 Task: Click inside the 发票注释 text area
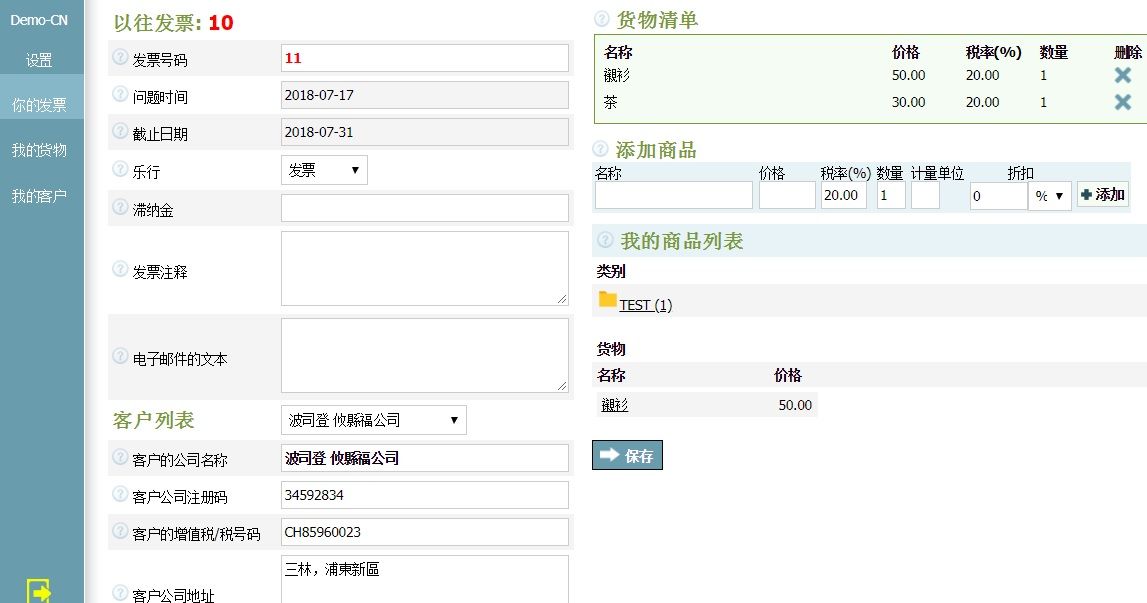click(425, 266)
